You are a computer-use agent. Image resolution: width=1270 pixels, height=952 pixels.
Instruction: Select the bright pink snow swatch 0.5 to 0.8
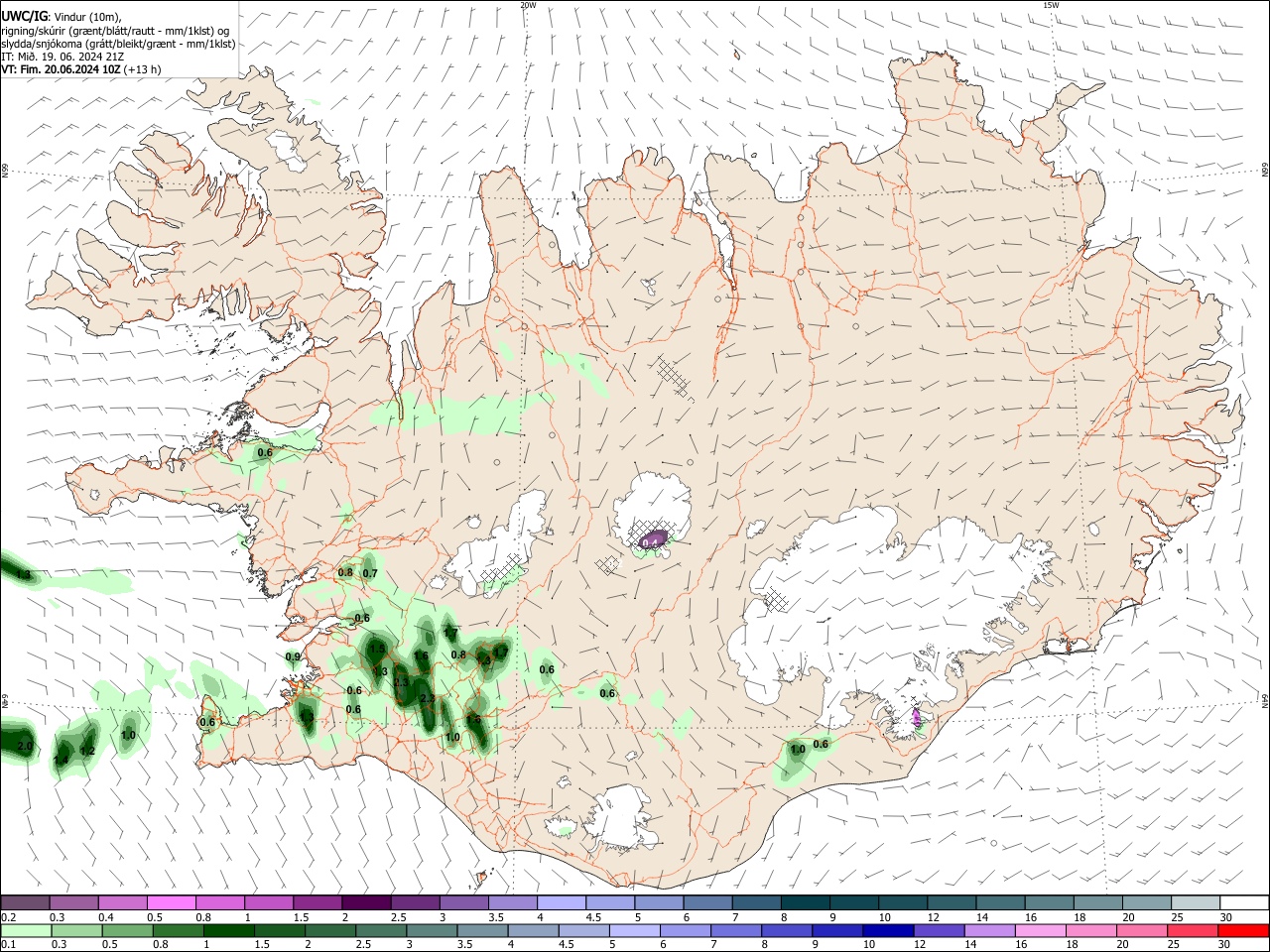pyautogui.click(x=171, y=903)
